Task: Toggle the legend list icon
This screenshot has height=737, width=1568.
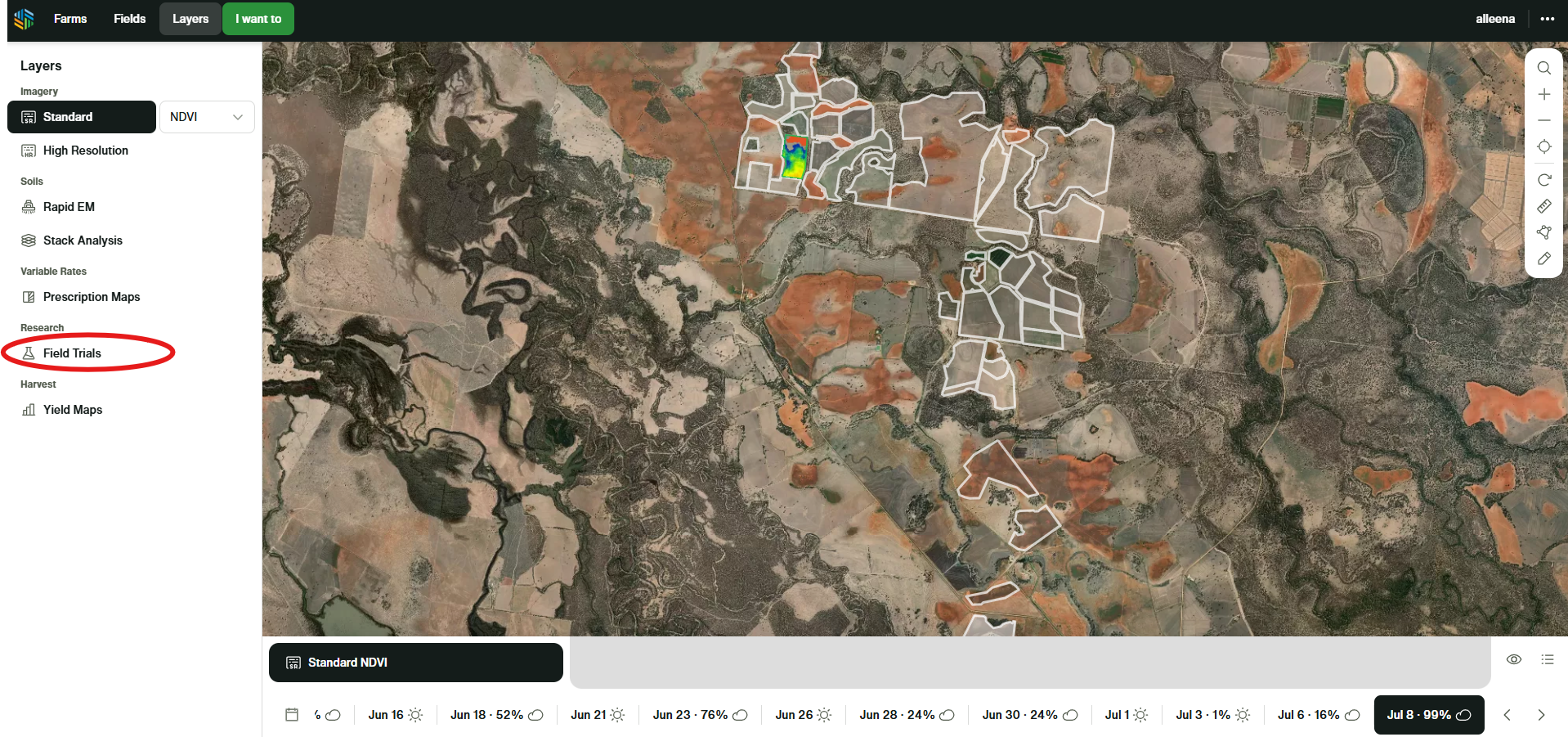Action: tap(1548, 659)
